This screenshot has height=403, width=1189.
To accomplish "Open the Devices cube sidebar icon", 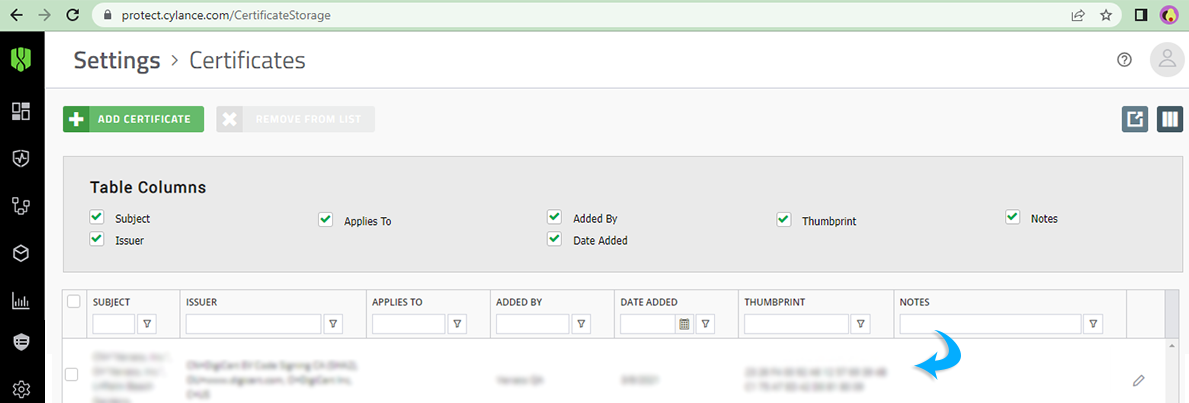I will click(x=21, y=253).
